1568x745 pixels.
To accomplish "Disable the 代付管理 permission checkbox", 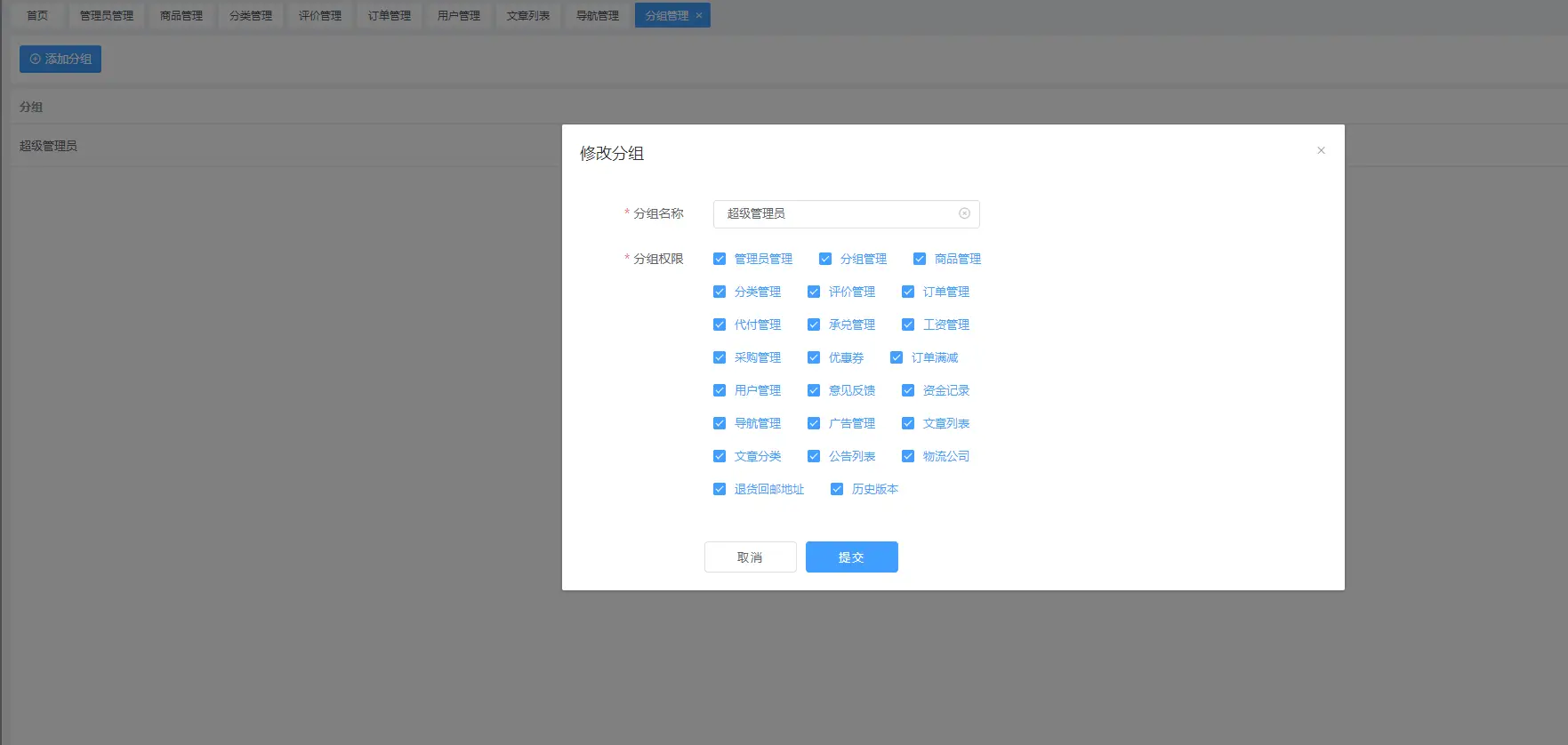I will pos(720,324).
